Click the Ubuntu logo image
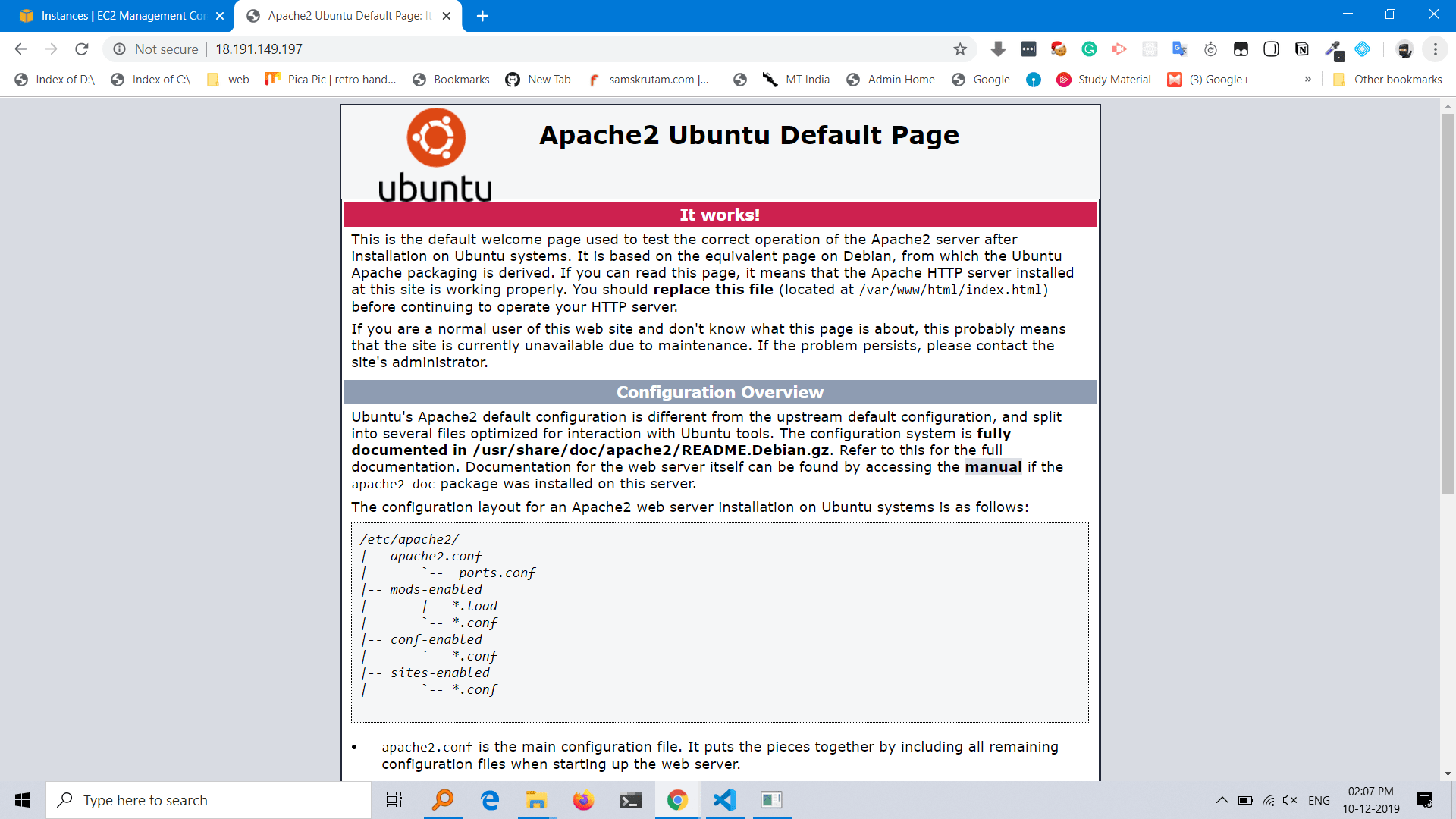 (435, 155)
